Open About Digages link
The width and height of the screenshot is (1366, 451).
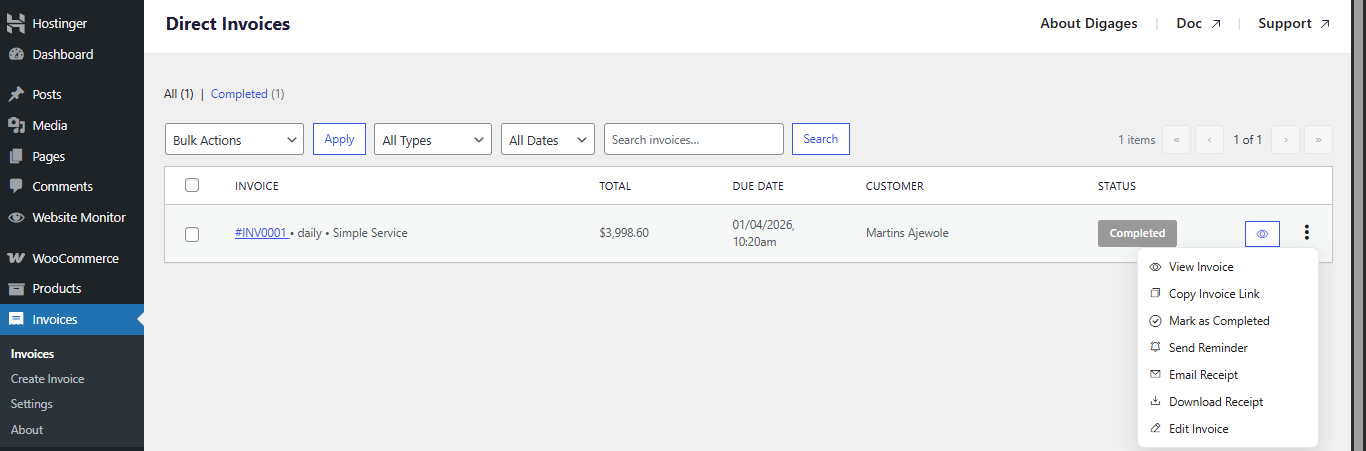[x=1089, y=23]
